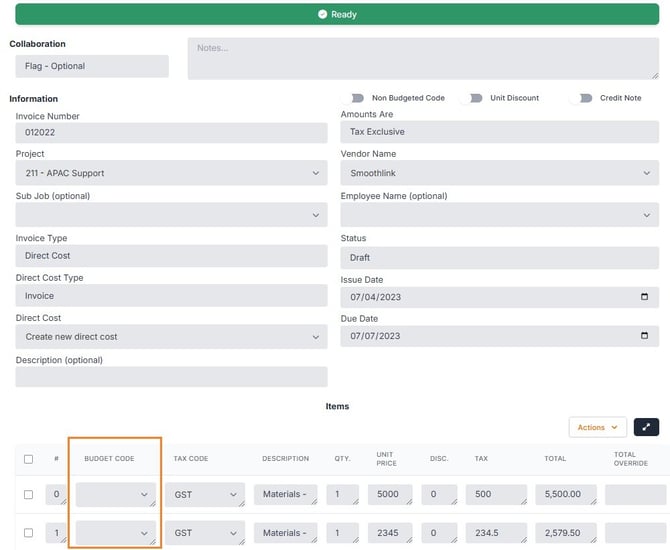Click the discount cell in row 1

tap(439, 533)
